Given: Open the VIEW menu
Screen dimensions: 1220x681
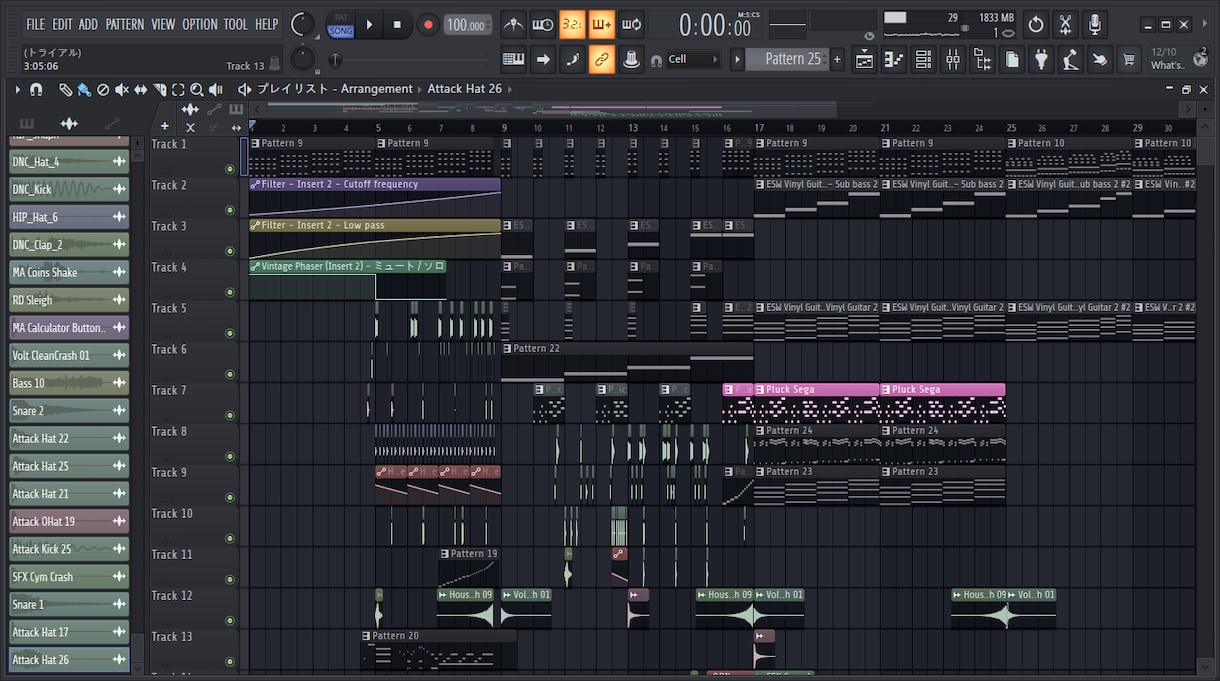Looking at the screenshot, I should [163, 24].
